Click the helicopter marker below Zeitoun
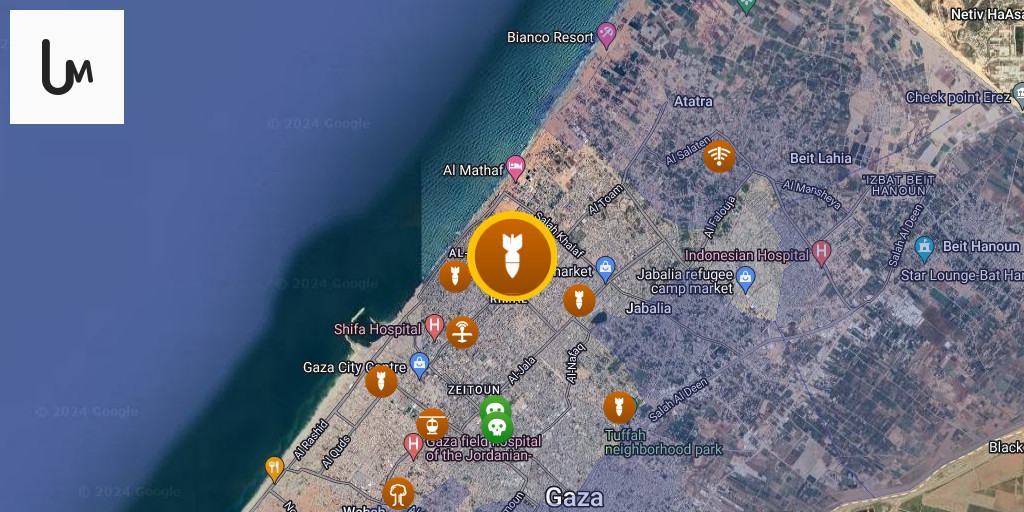Viewport: 1024px width, 512px height. click(432, 424)
